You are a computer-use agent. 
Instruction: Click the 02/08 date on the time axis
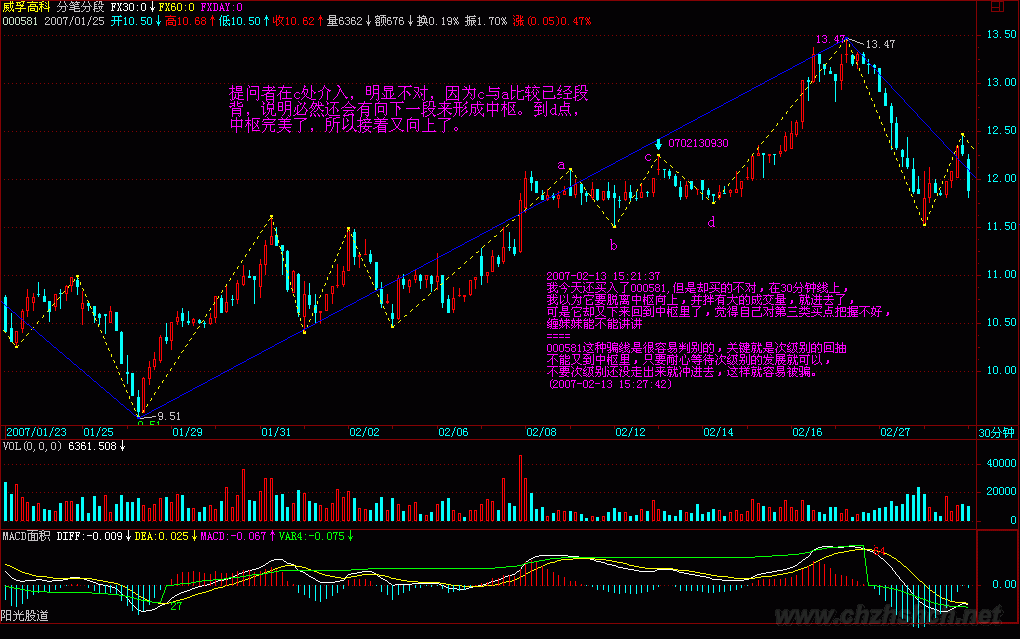click(x=542, y=432)
